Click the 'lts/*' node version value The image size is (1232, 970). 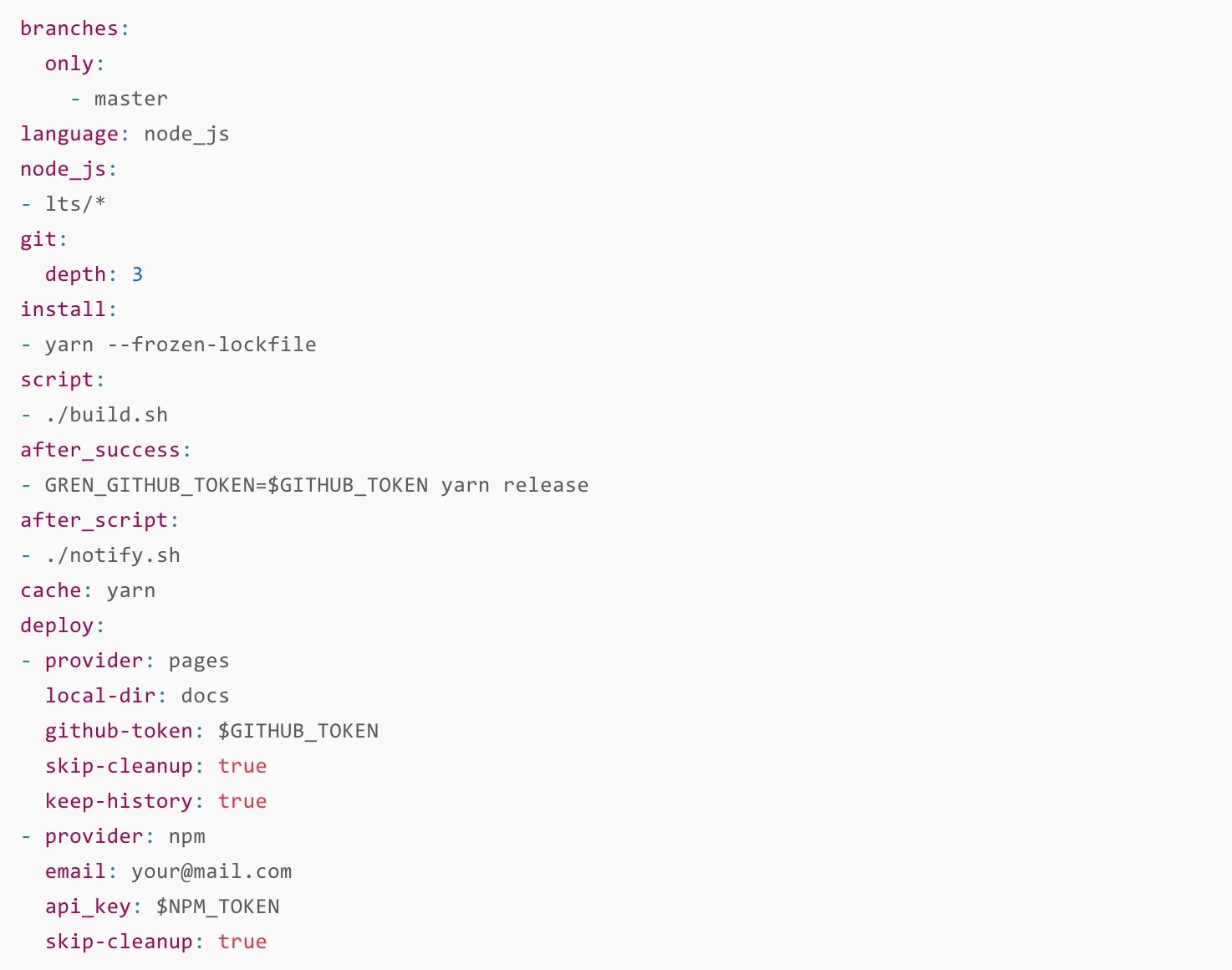tap(75, 204)
